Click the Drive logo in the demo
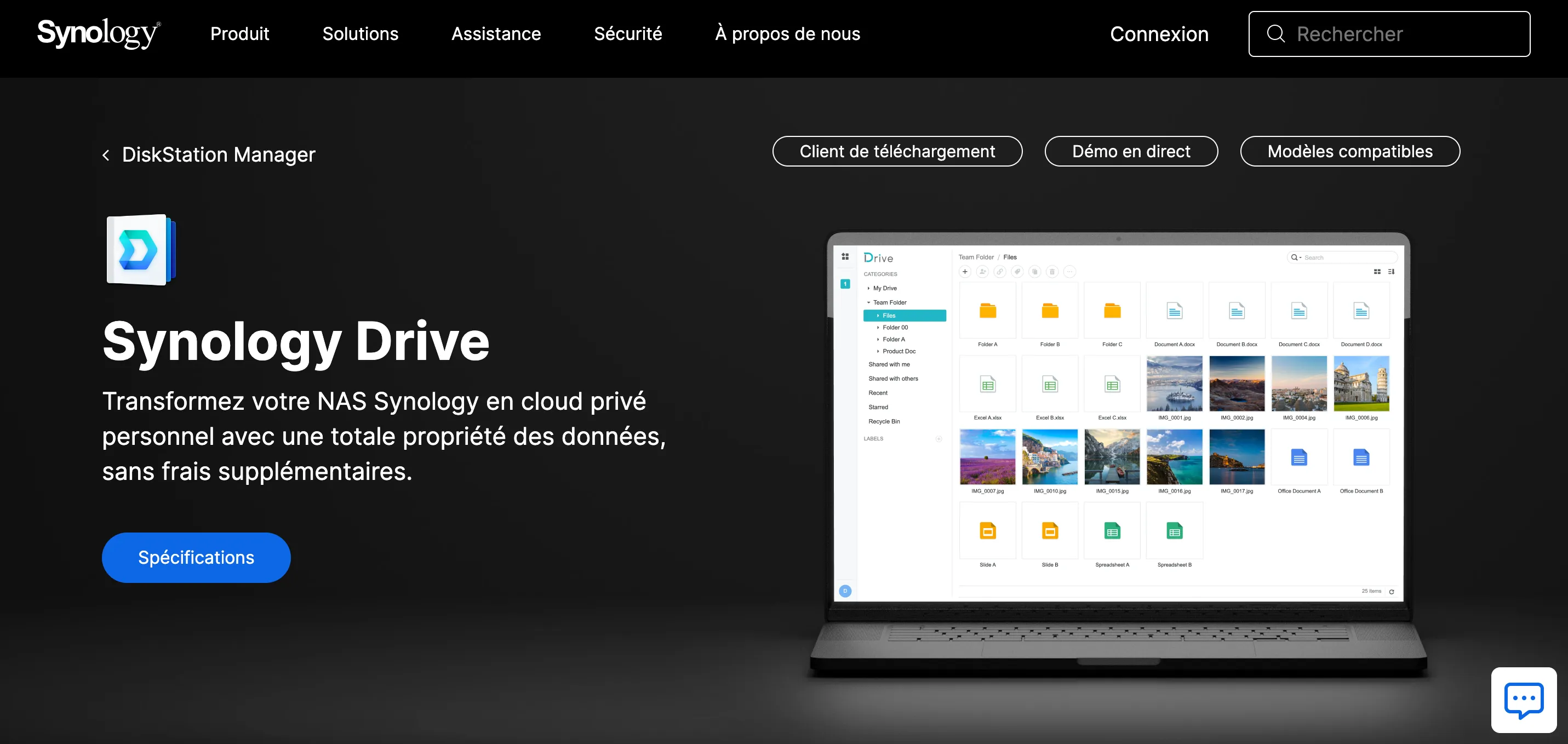Viewport: 1568px width, 744px height. click(878, 257)
